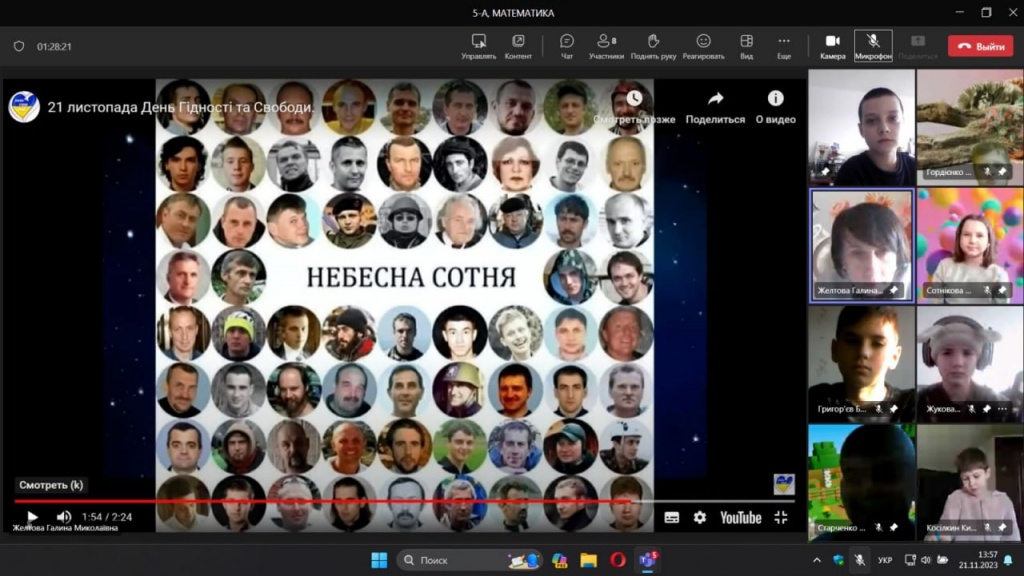Click the red video progress bar
Image resolution: width=1024 pixels, height=576 pixels.
[320, 501]
